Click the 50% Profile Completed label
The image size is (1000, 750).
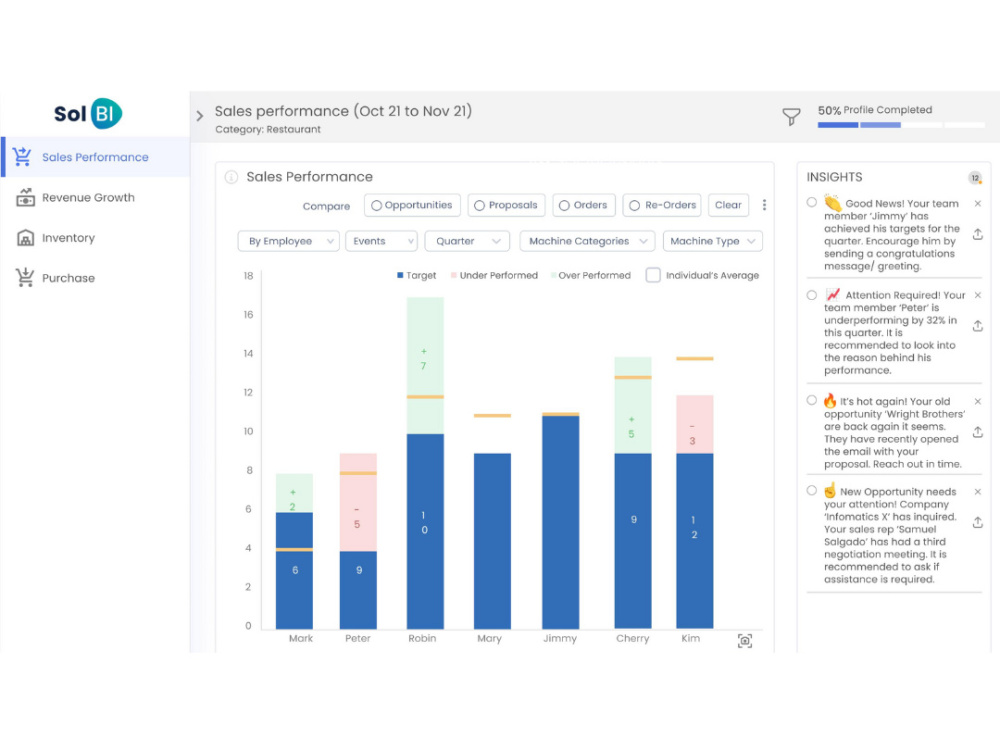[874, 110]
